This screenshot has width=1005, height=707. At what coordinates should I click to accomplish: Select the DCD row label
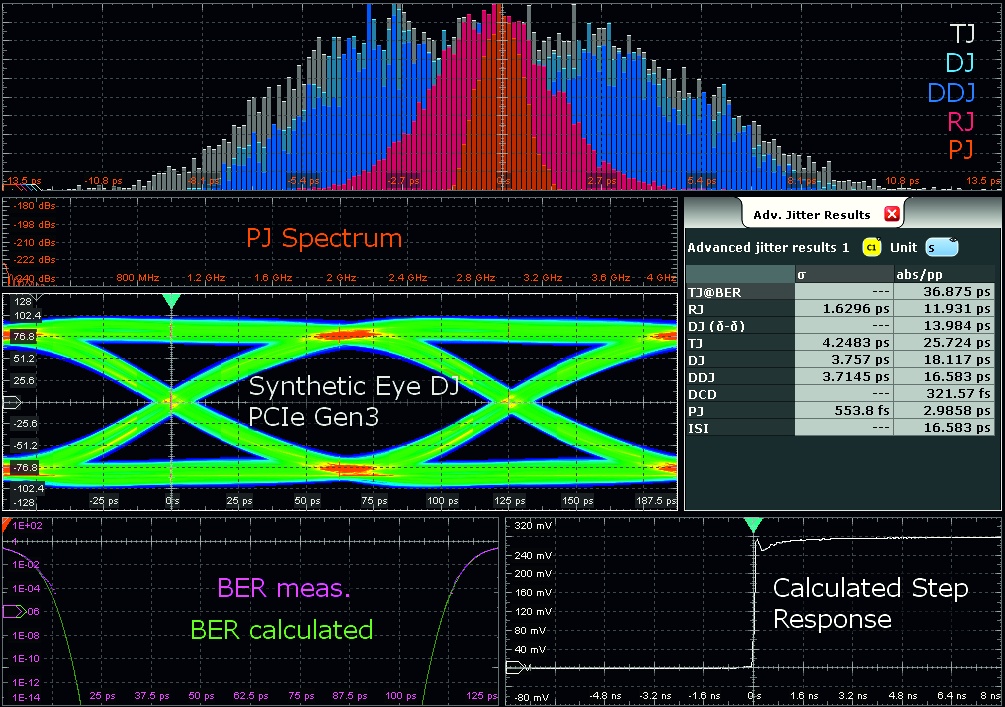coord(740,394)
